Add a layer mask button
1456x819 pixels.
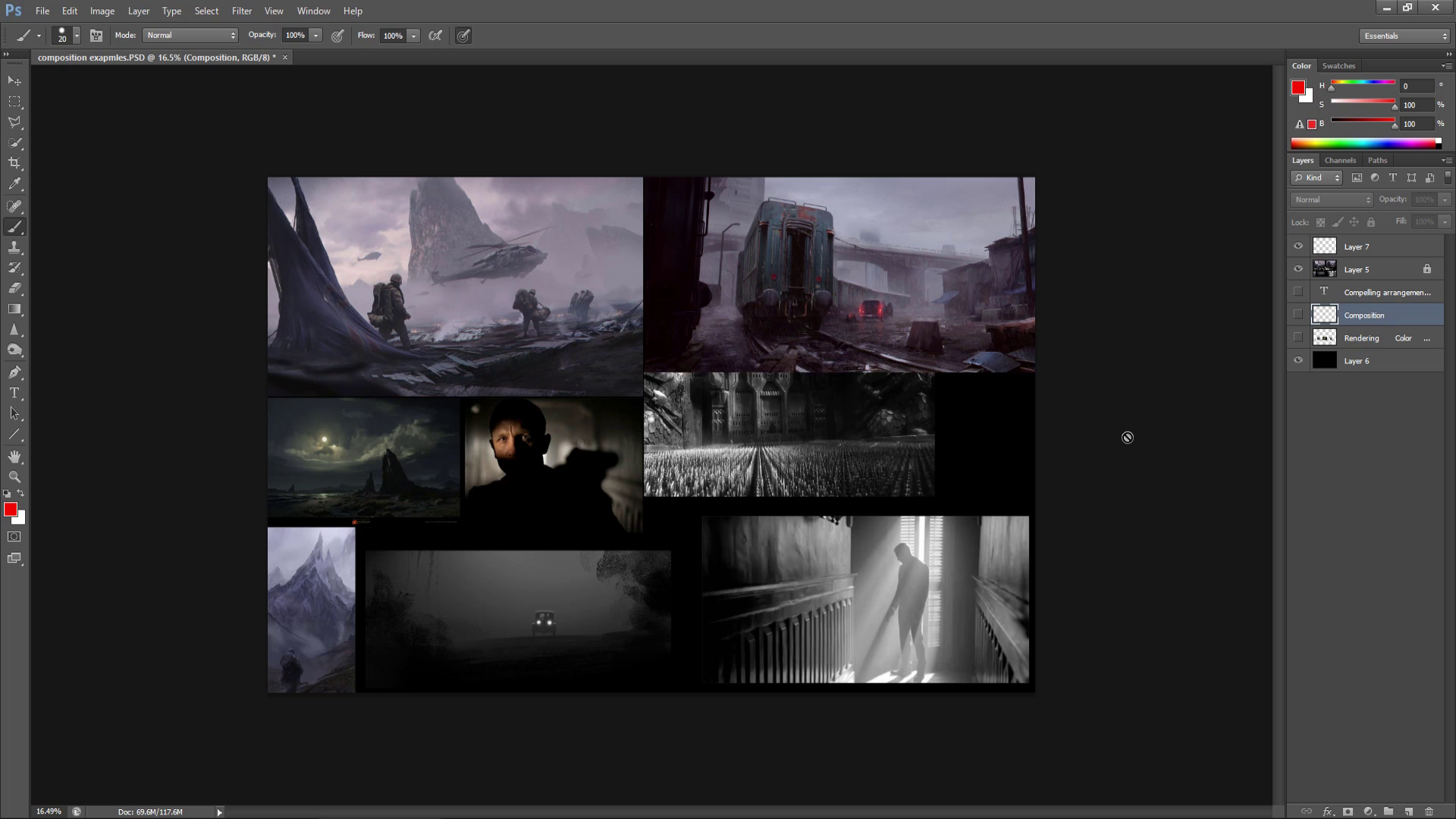tap(1348, 811)
